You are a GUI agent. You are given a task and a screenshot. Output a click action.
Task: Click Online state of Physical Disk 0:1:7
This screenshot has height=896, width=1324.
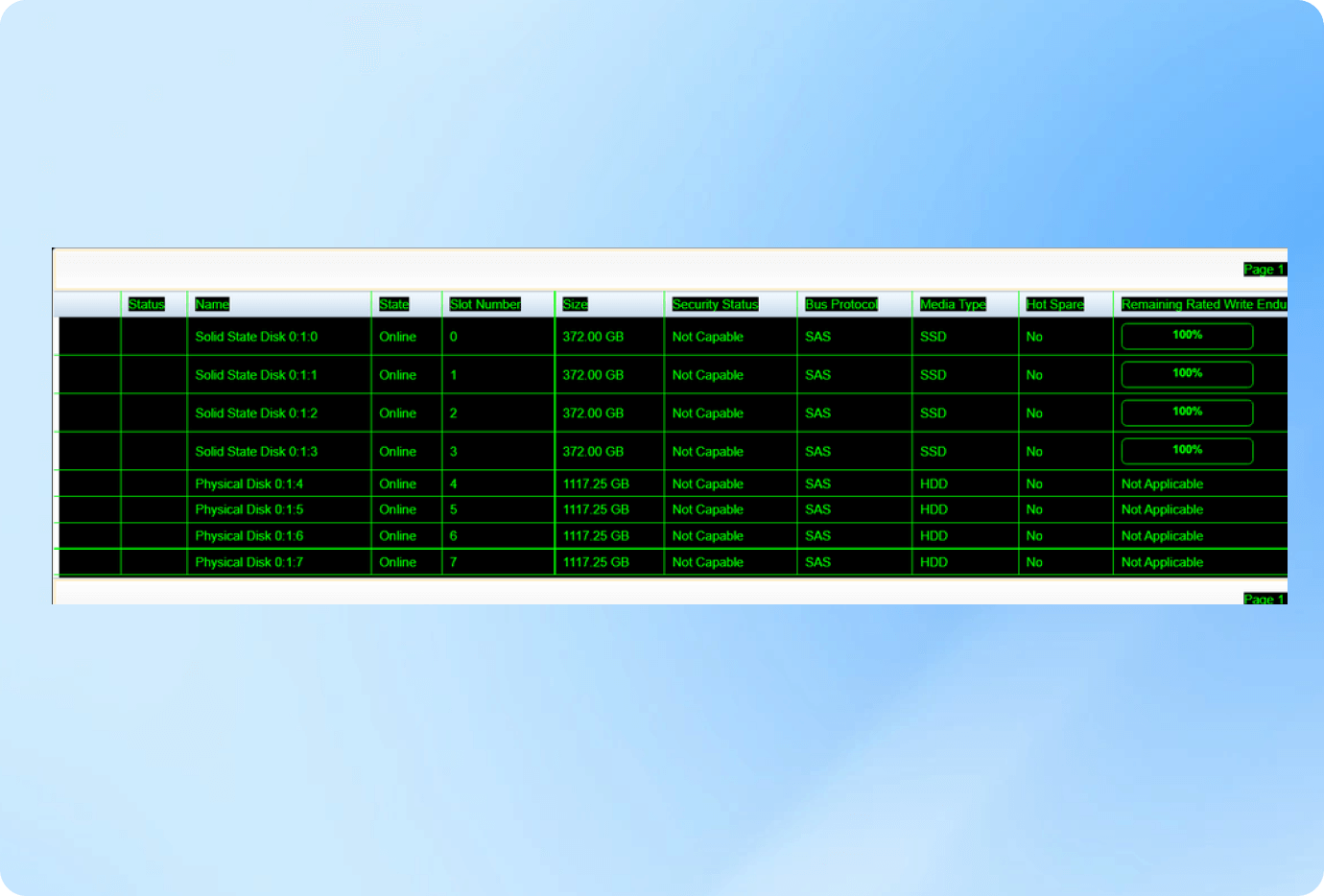click(397, 562)
